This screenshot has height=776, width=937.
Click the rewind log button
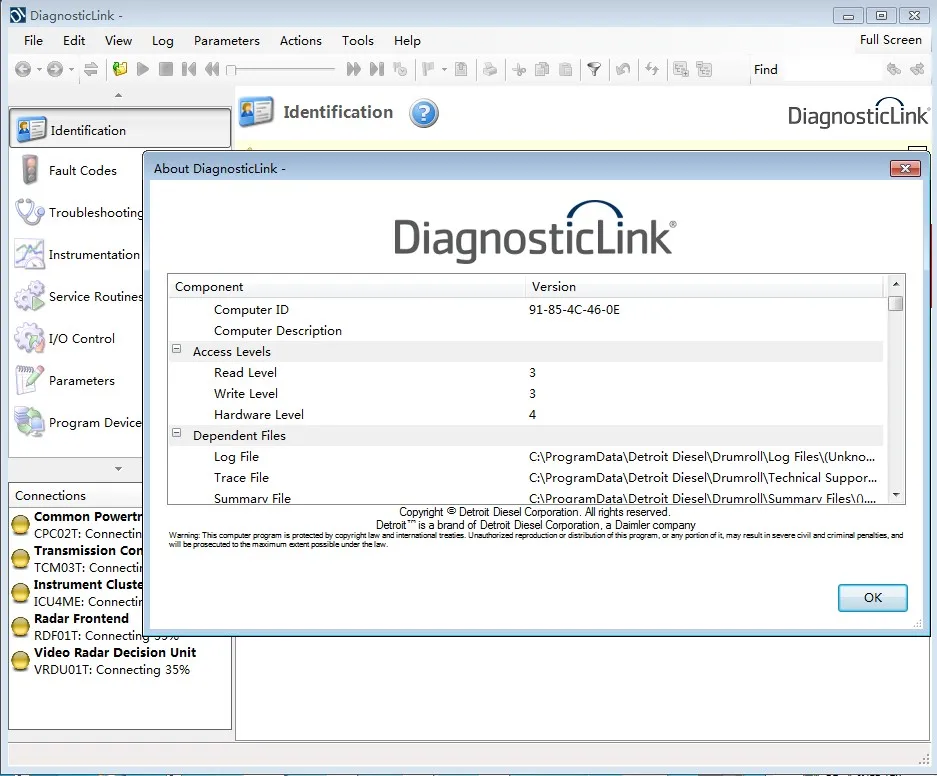pyautogui.click(x=212, y=69)
